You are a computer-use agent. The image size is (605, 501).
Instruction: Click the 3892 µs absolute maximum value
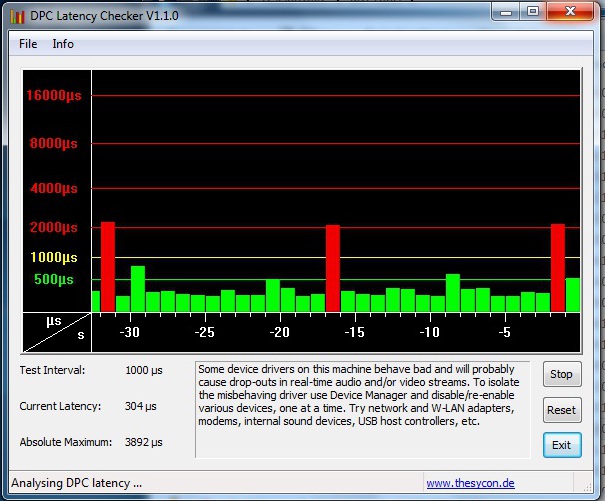tap(144, 442)
